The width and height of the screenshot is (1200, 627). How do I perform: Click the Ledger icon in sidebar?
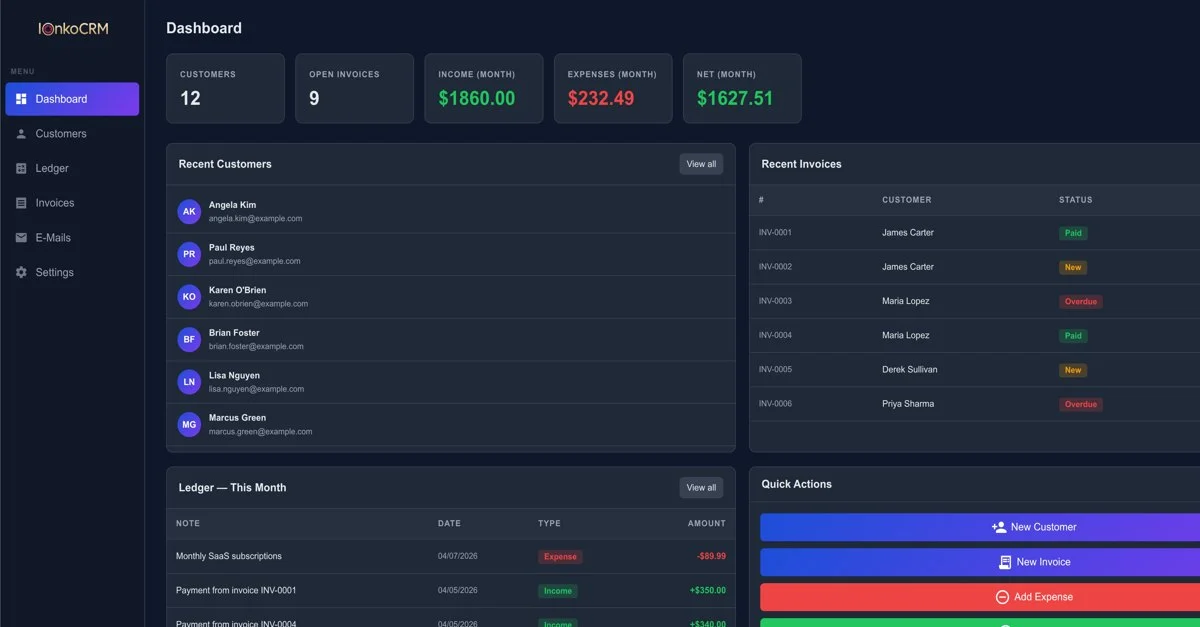(21, 168)
